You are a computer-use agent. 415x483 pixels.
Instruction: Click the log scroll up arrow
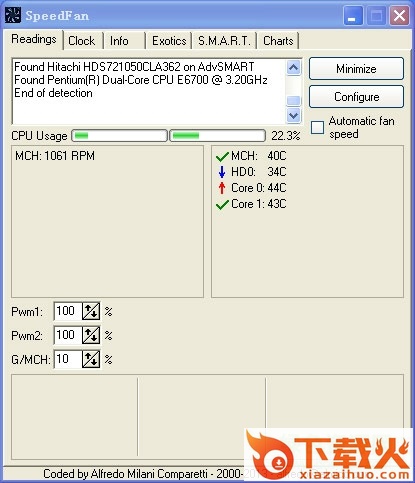pyautogui.click(x=293, y=68)
